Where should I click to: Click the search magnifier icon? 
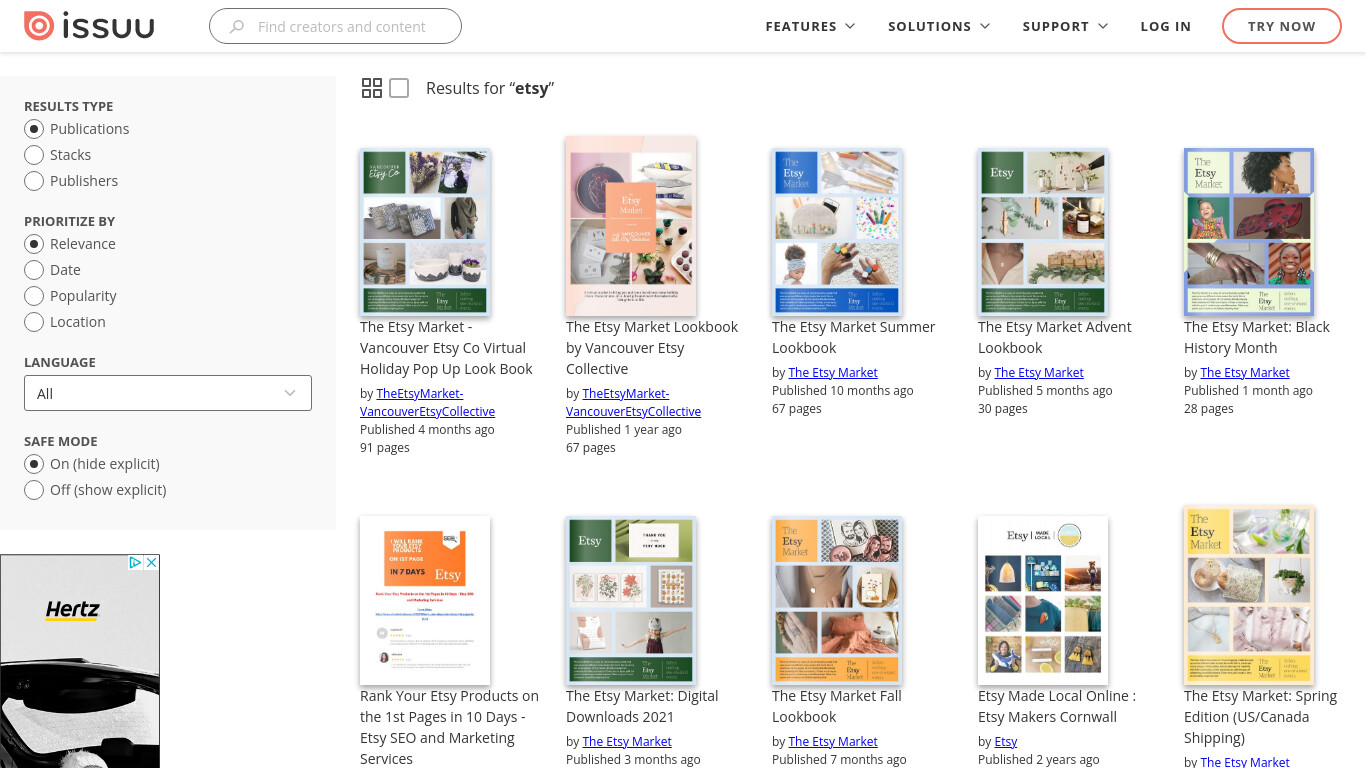click(237, 27)
